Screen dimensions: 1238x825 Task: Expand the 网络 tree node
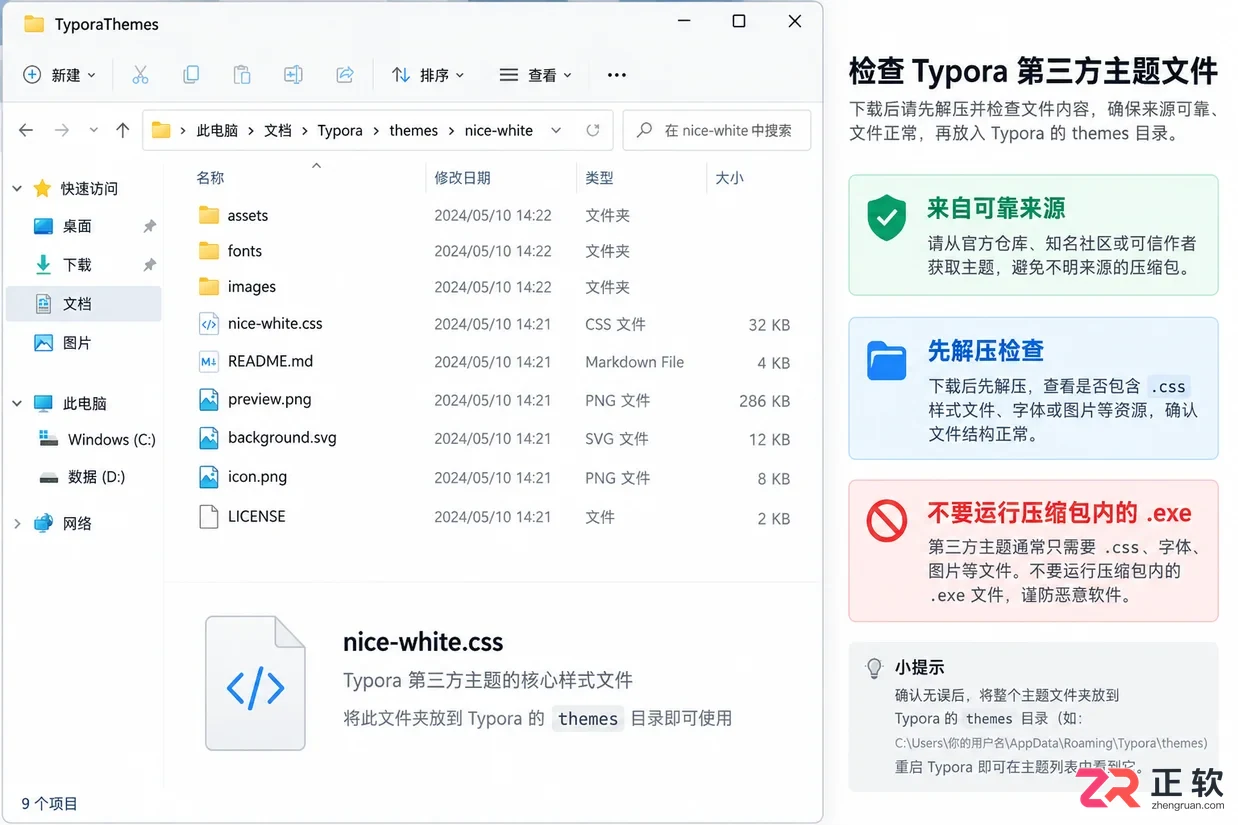pyautogui.click(x=17, y=523)
